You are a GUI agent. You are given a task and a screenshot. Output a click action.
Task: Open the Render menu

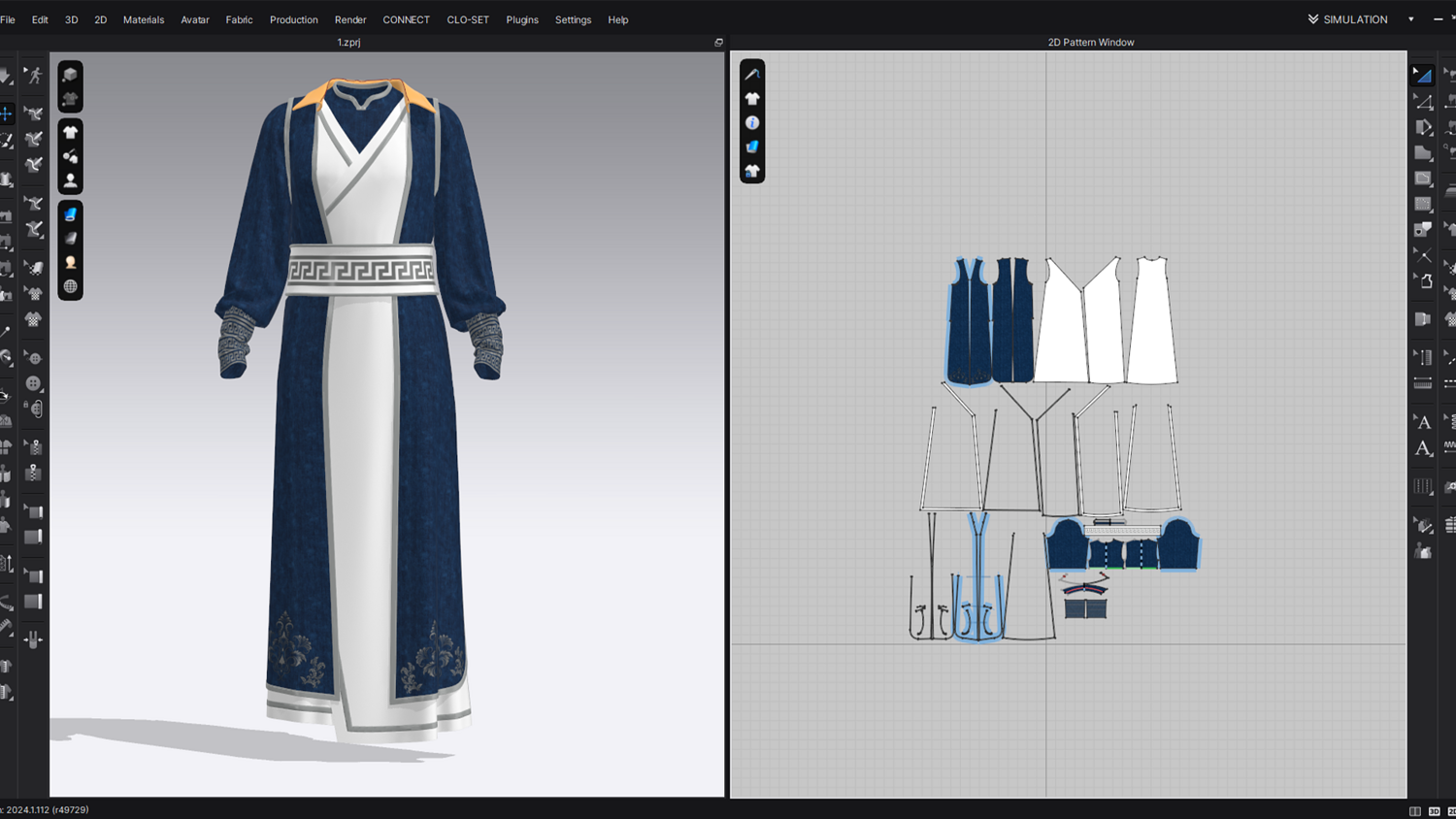350,19
